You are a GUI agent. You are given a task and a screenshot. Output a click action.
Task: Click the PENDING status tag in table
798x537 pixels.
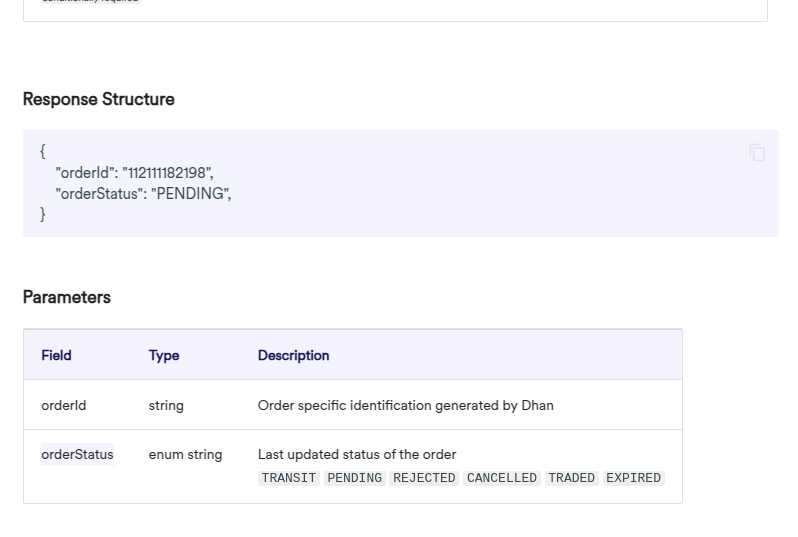(x=355, y=478)
